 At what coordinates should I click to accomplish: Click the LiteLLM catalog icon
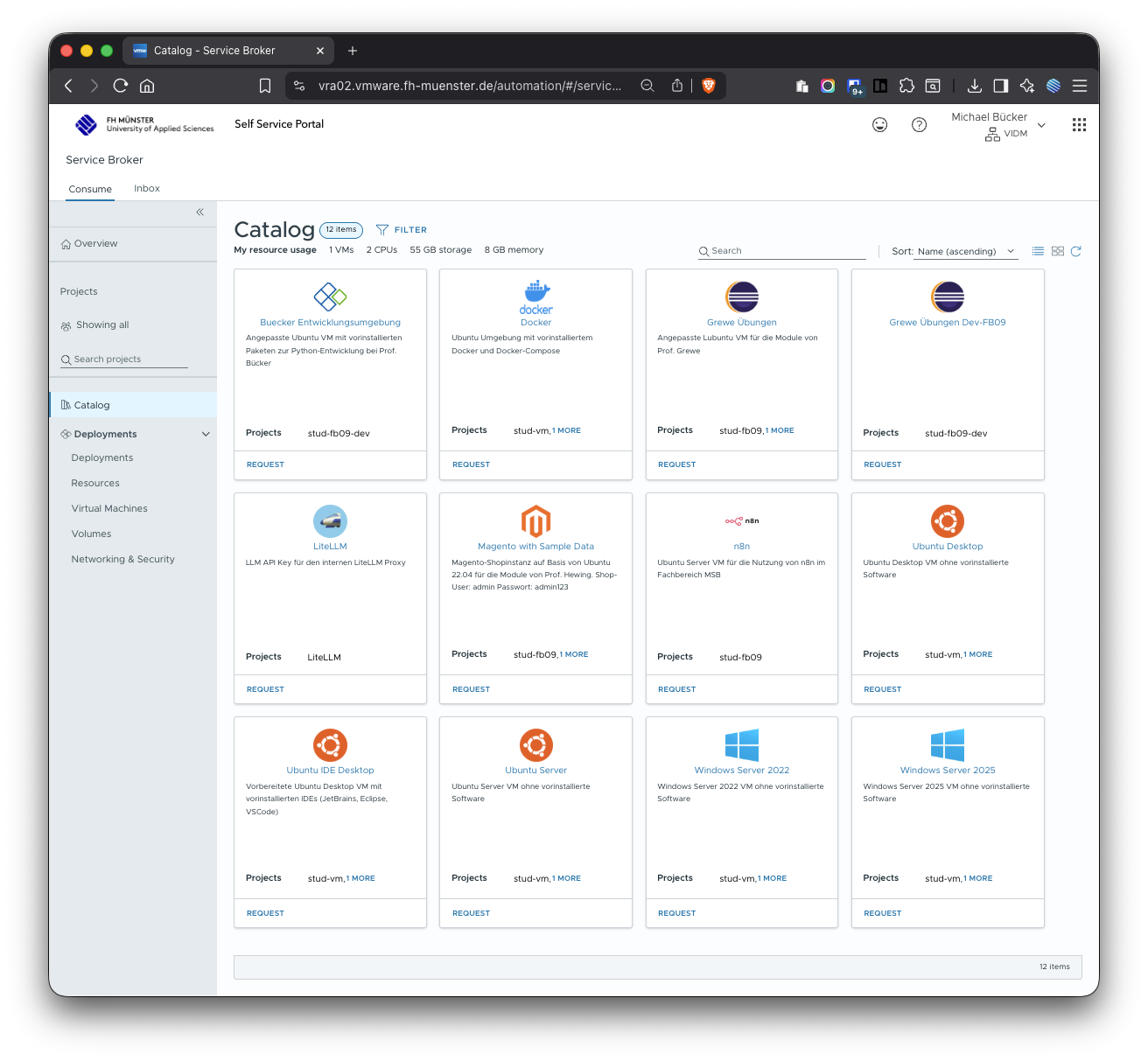(x=330, y=521)
